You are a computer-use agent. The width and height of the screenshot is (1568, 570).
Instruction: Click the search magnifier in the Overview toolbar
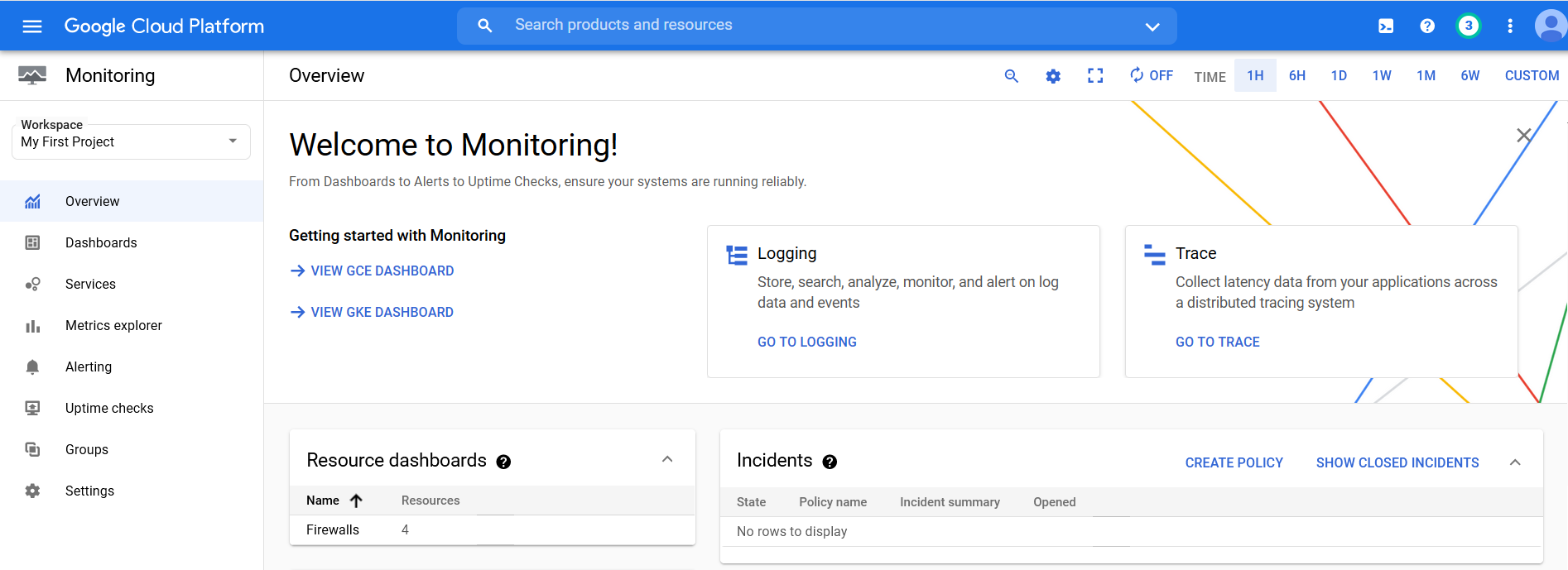tap(1011, 76)
